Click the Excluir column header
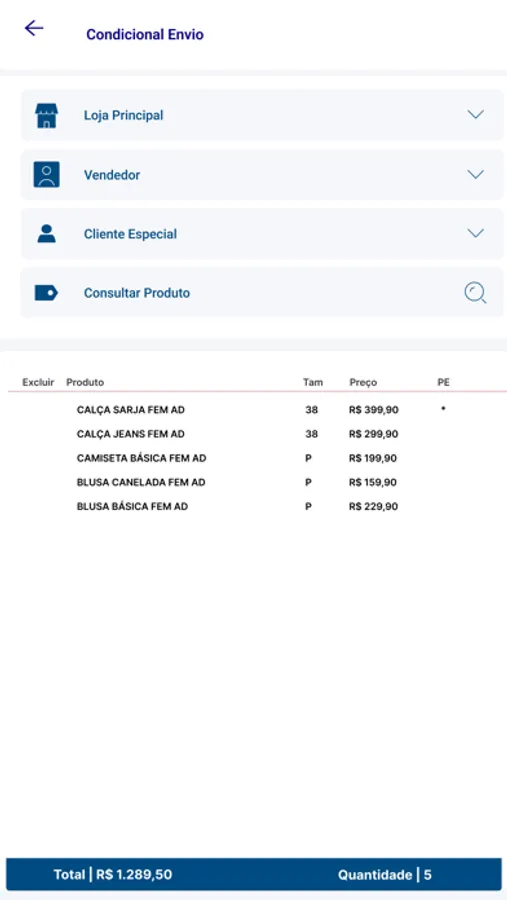Viewport: 507px width, 900px height. (x=38, y=382)
